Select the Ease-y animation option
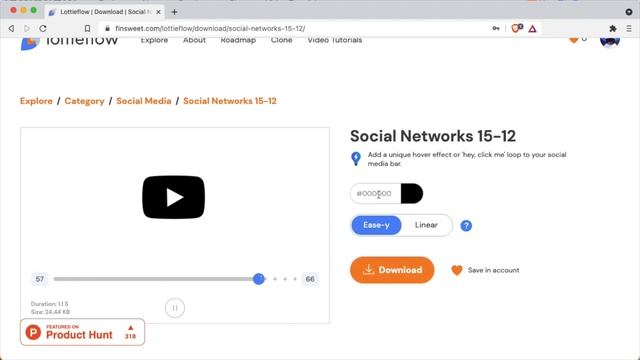The image size is (640, 360). 376,225
